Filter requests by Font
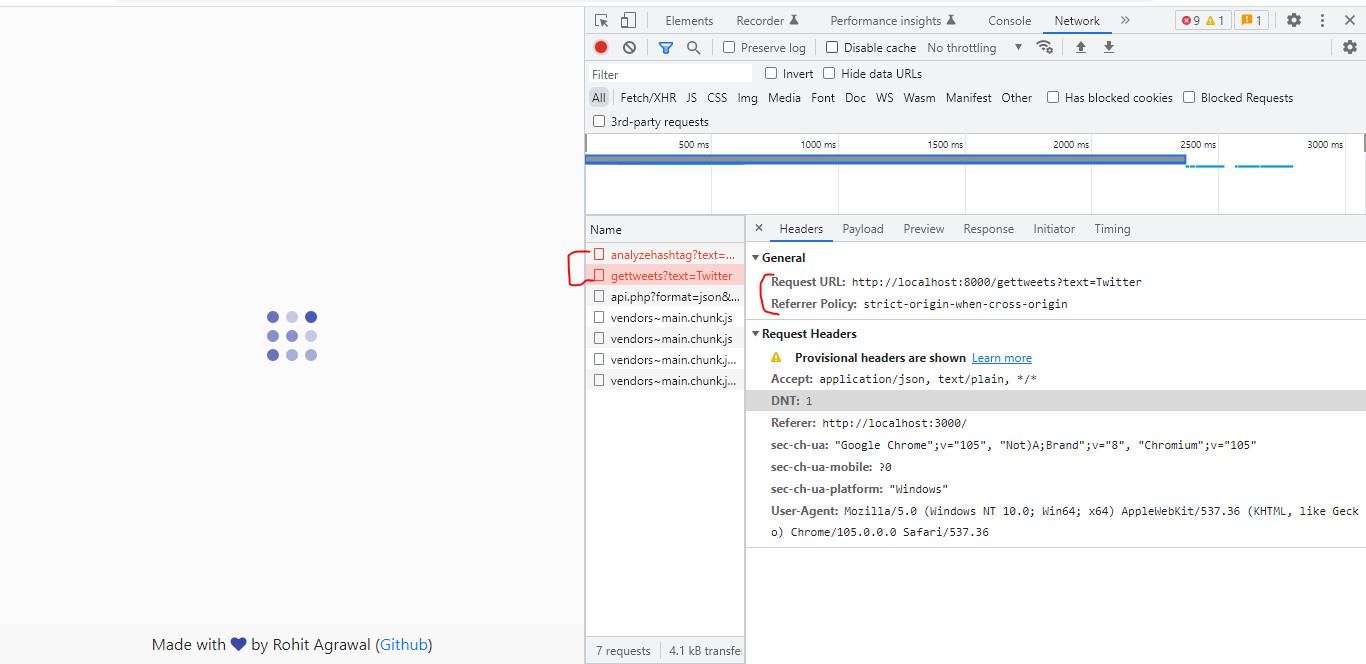This screenshot has width=1366, height=664. coord(823,97)
